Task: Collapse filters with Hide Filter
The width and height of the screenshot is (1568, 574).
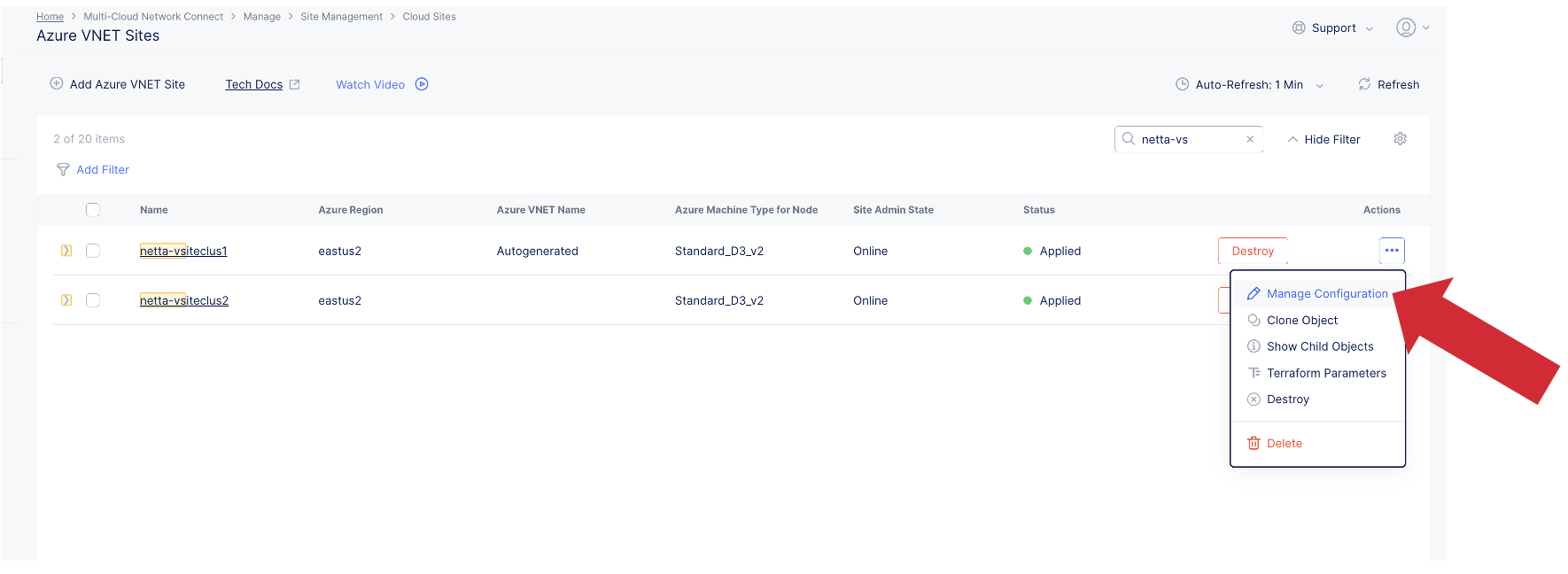Action: (x=1323, y=139)
